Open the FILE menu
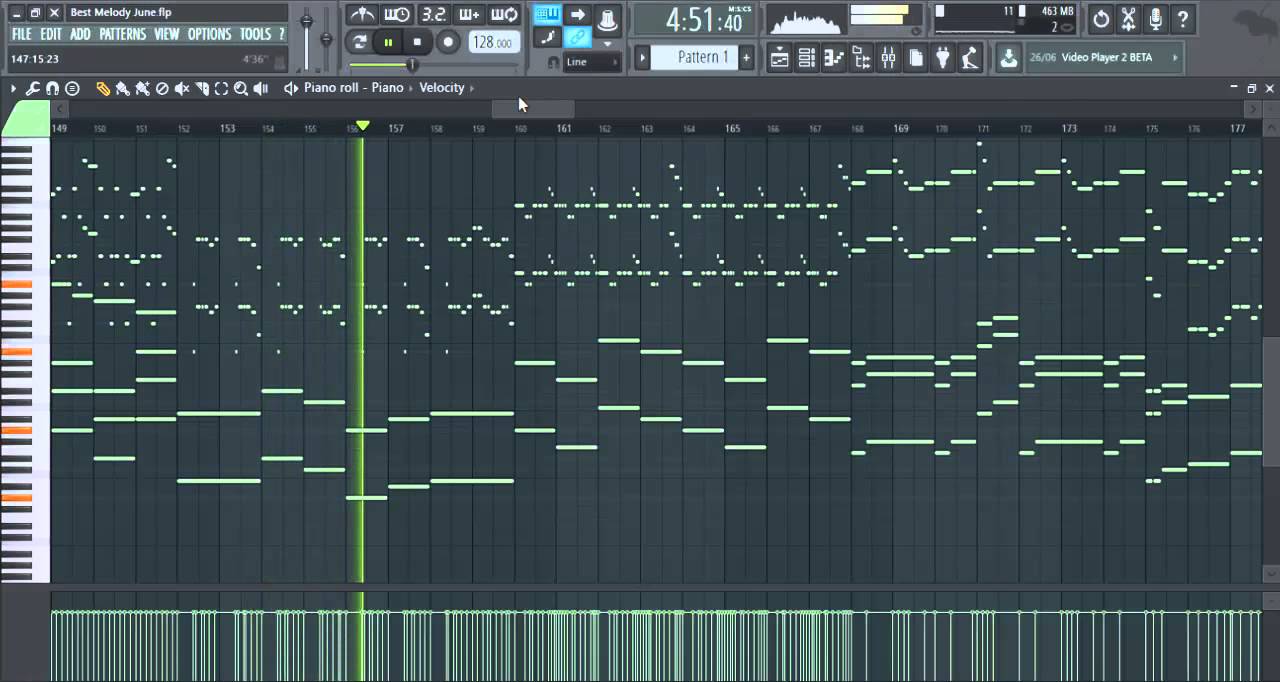 click(22, 34)
